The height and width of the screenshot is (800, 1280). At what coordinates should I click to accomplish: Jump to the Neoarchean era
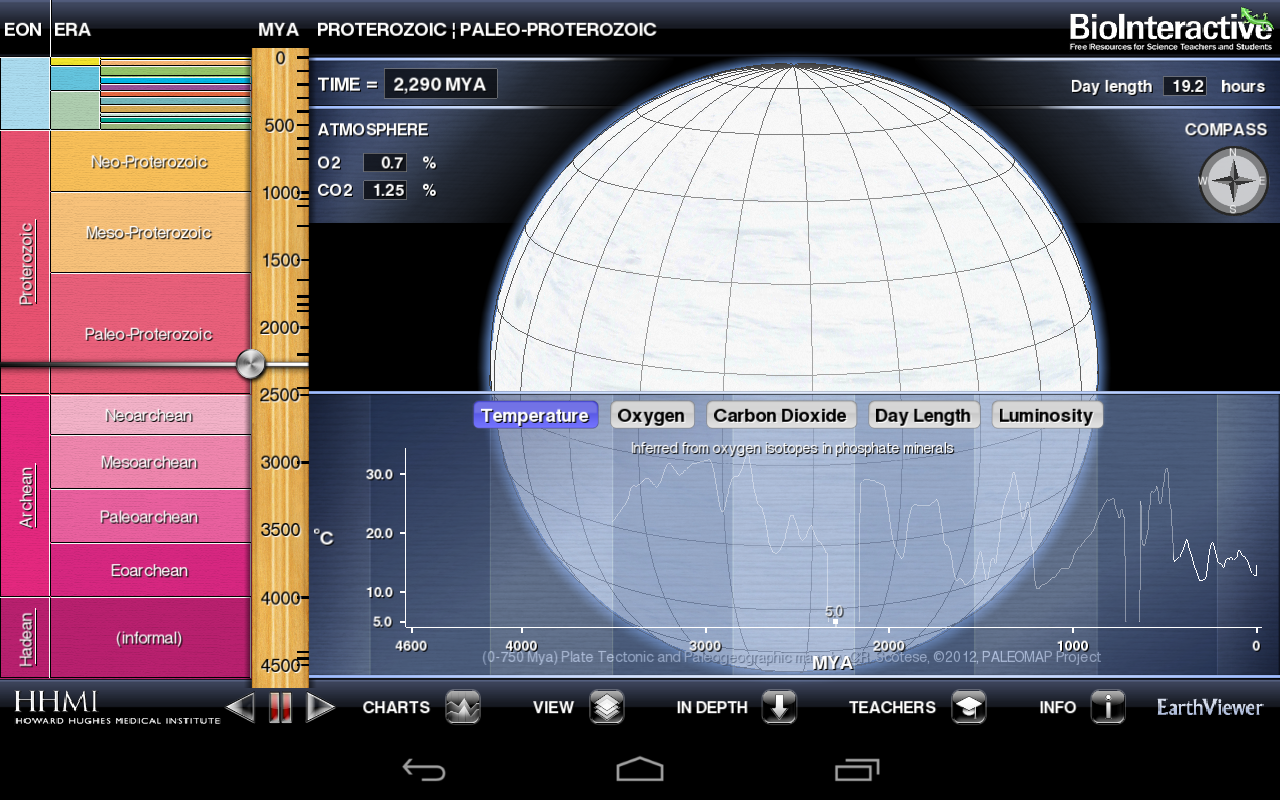point(149,415)
